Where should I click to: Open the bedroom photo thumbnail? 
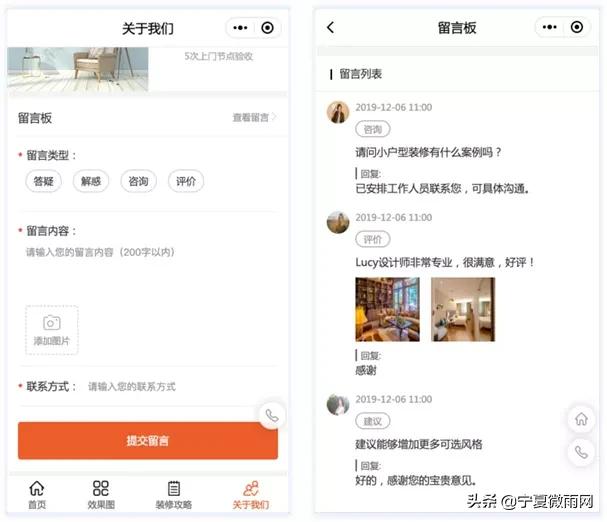click(x=463, y=309)
